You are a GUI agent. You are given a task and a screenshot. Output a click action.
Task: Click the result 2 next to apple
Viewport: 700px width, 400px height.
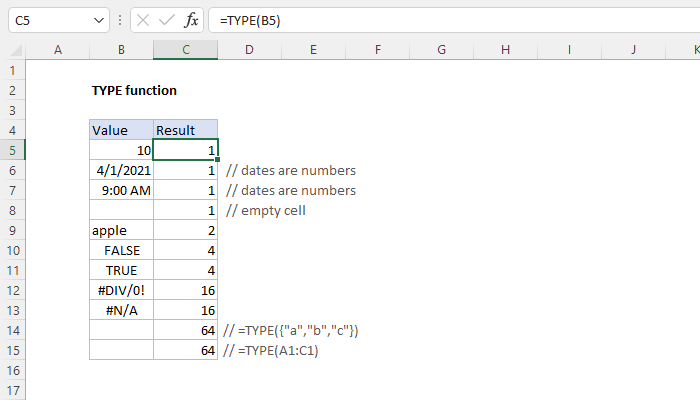[186, 230]
